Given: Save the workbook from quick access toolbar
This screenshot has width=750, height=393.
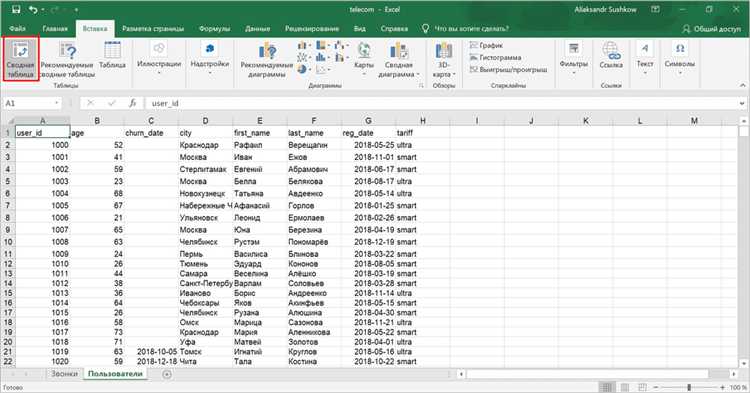Looking at the screenshot, I should 16,10.
